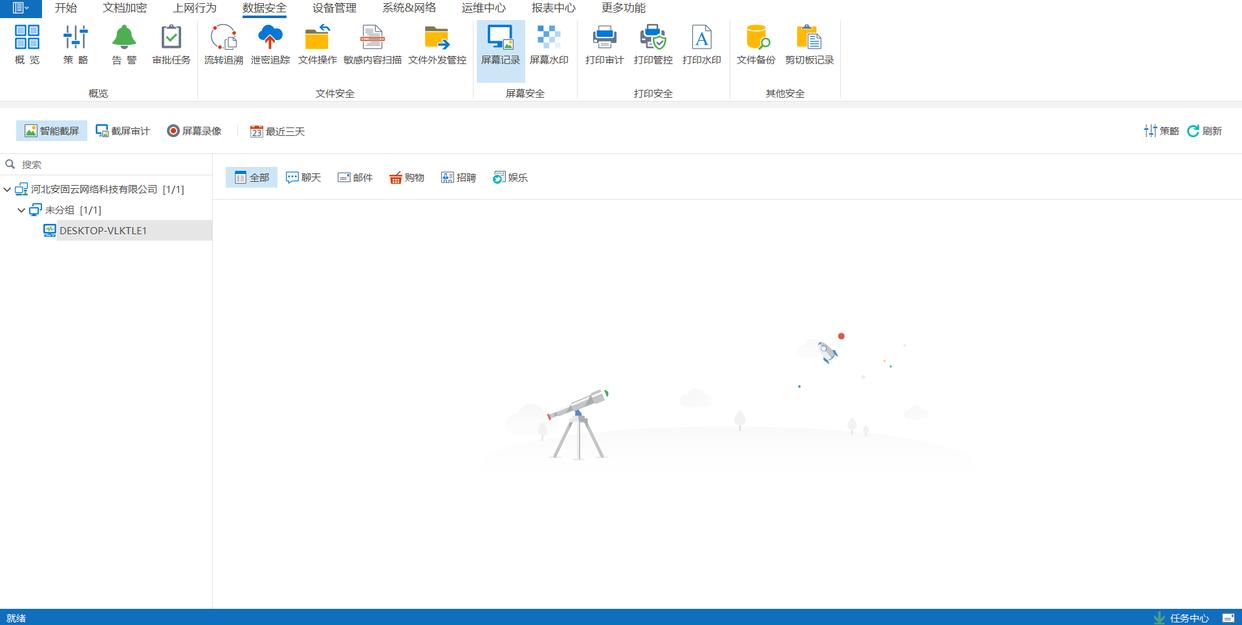This screenshot has width=1242, height=625.
Task: Open 最近三天 date range filter
Action: [x=277, y=131]
